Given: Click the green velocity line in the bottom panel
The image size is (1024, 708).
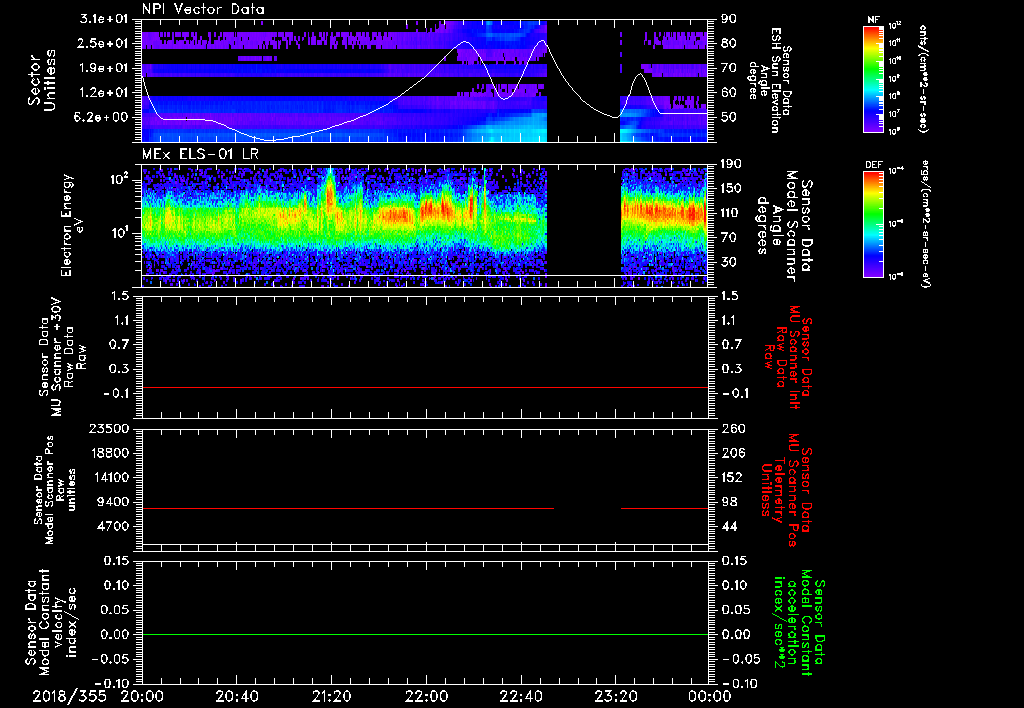Looking at the screenshot, I should click(x=424, y=634).
